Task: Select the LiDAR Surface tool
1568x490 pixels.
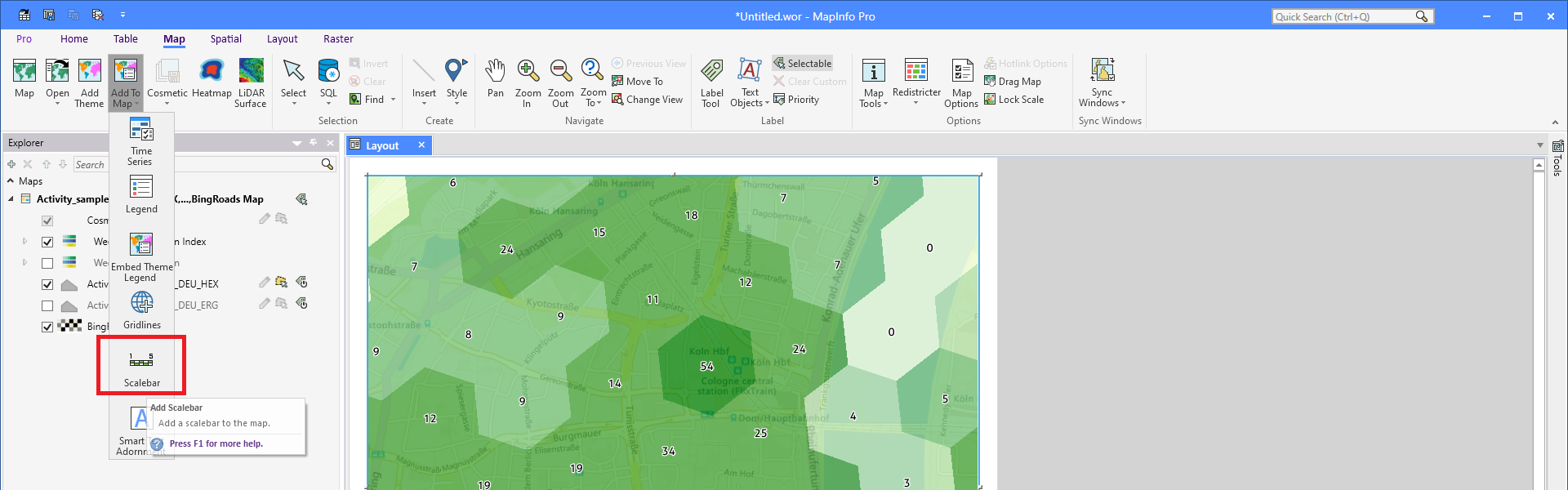Action: tap(251, 82)
